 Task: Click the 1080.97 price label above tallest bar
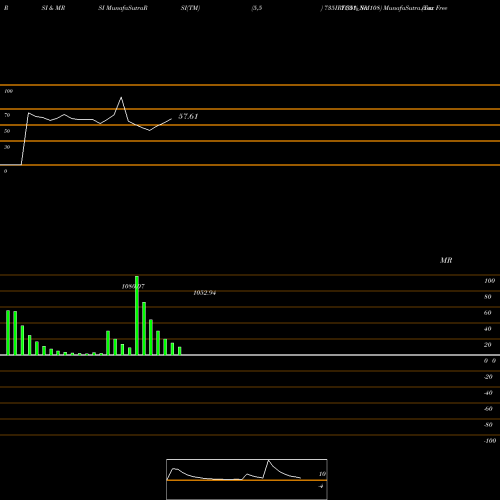[x=133, y=286]
